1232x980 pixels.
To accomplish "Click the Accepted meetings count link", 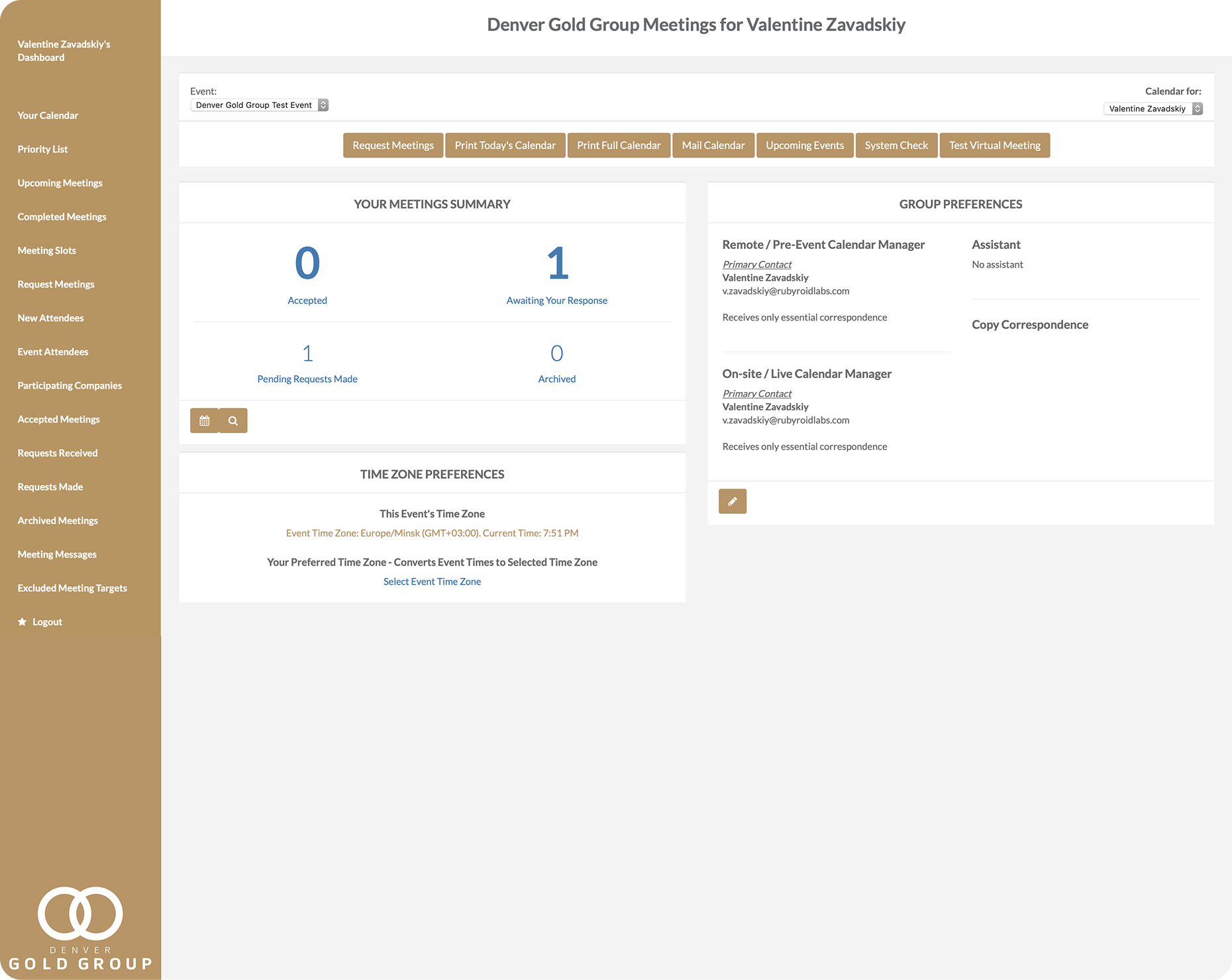I will [x=307, y=301].
